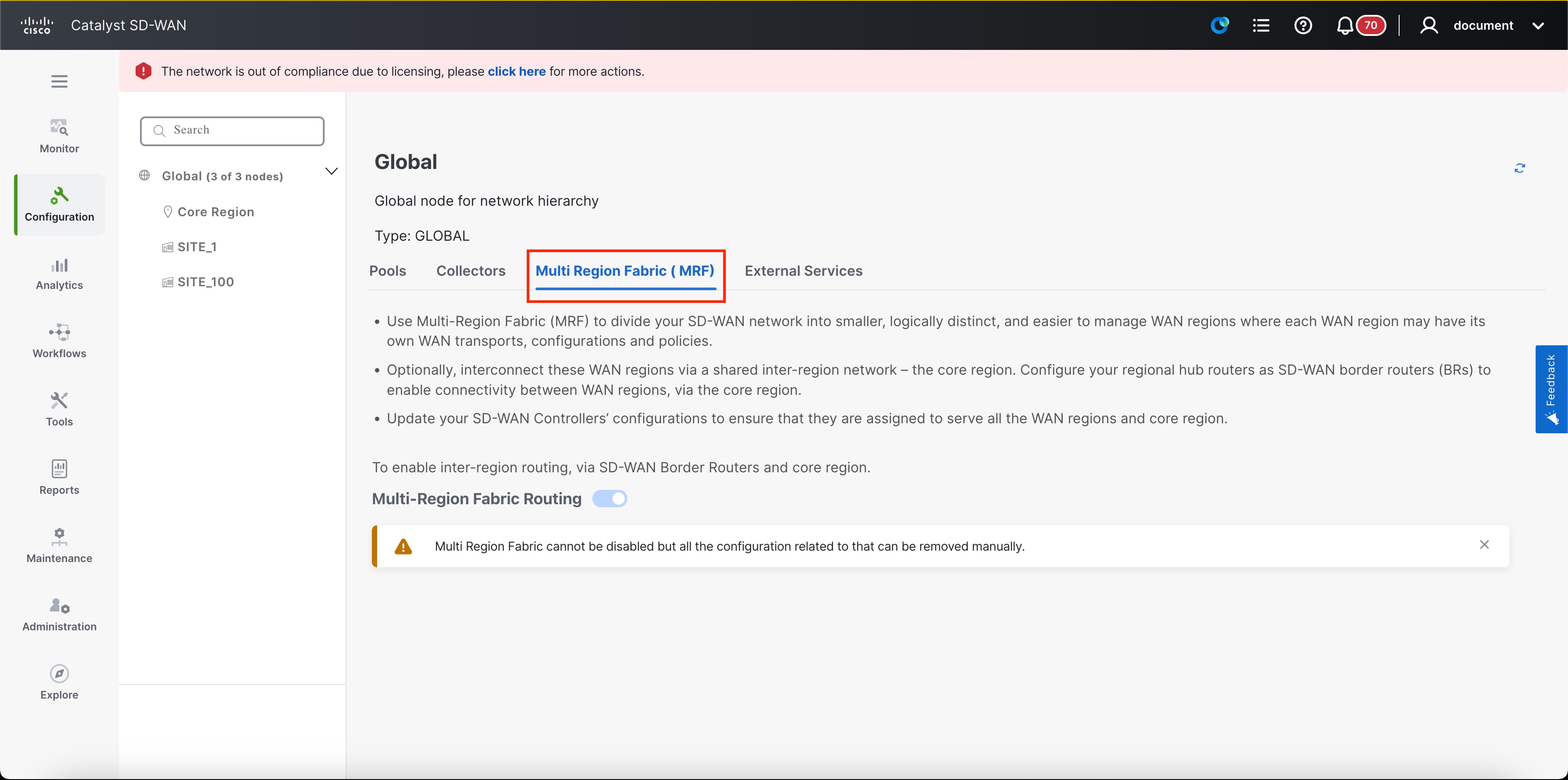Dismiss the Multi Region Fabric warning
Screen dimensions: 1568x780
pyautogui.click(x=1484, y=545)
